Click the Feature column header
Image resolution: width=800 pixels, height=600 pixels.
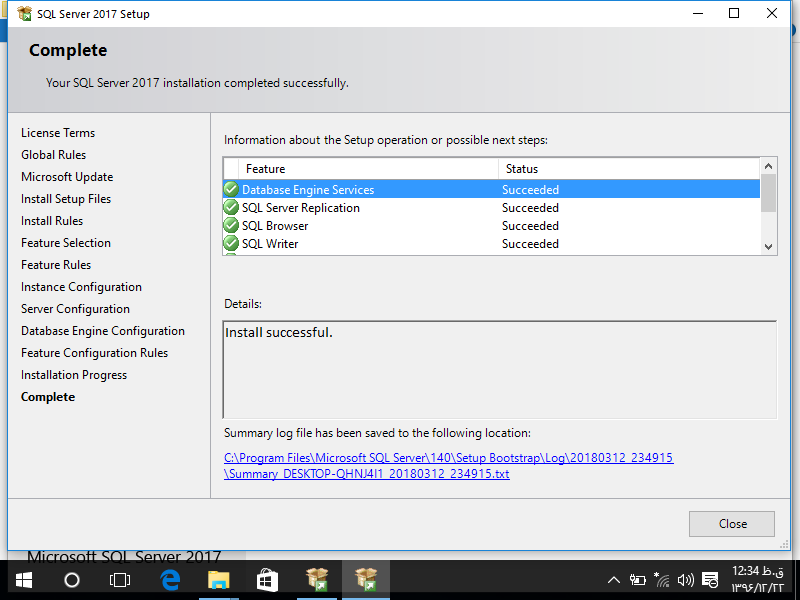(265, 169)
